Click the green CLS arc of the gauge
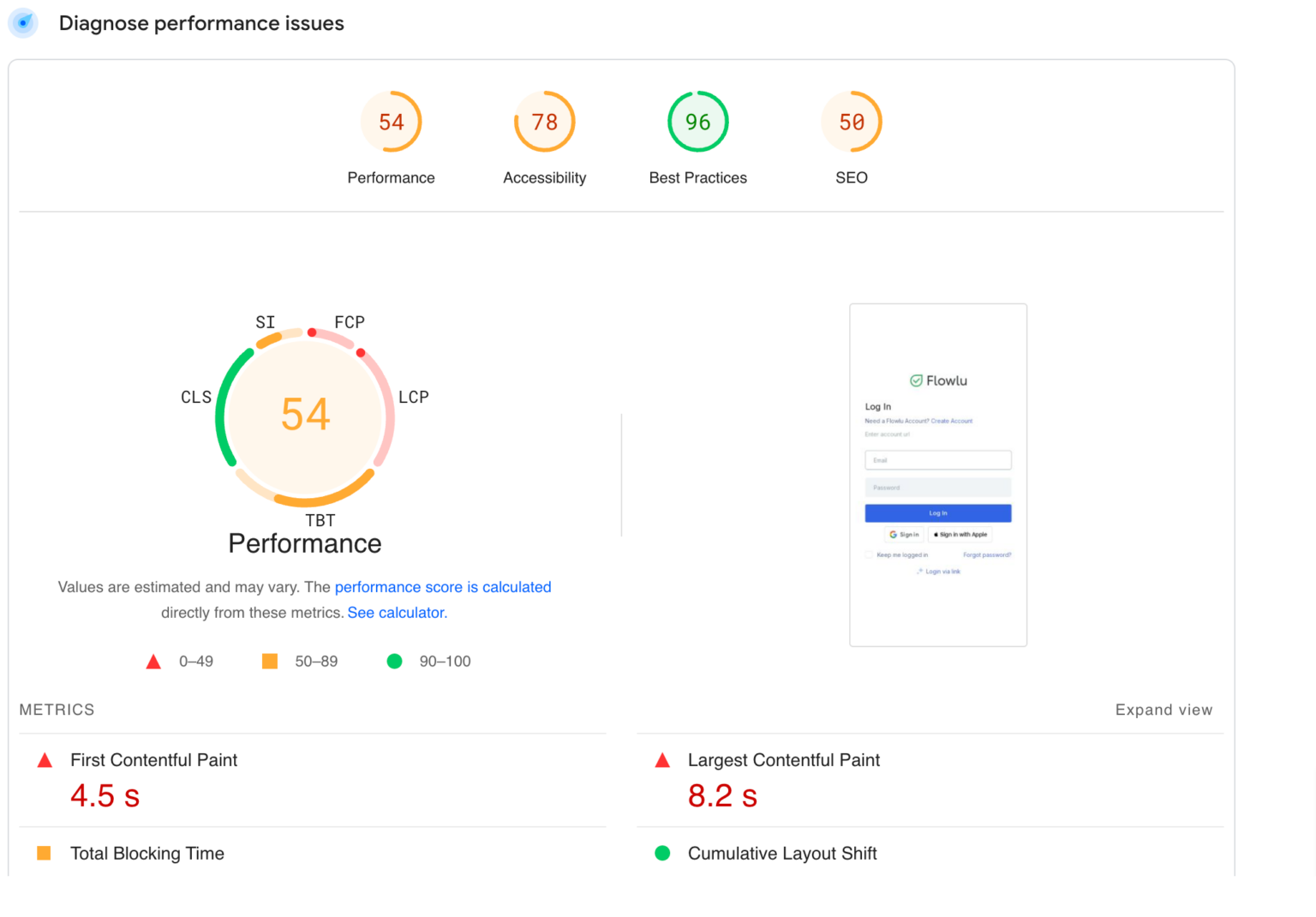 (x=221, y=411)
